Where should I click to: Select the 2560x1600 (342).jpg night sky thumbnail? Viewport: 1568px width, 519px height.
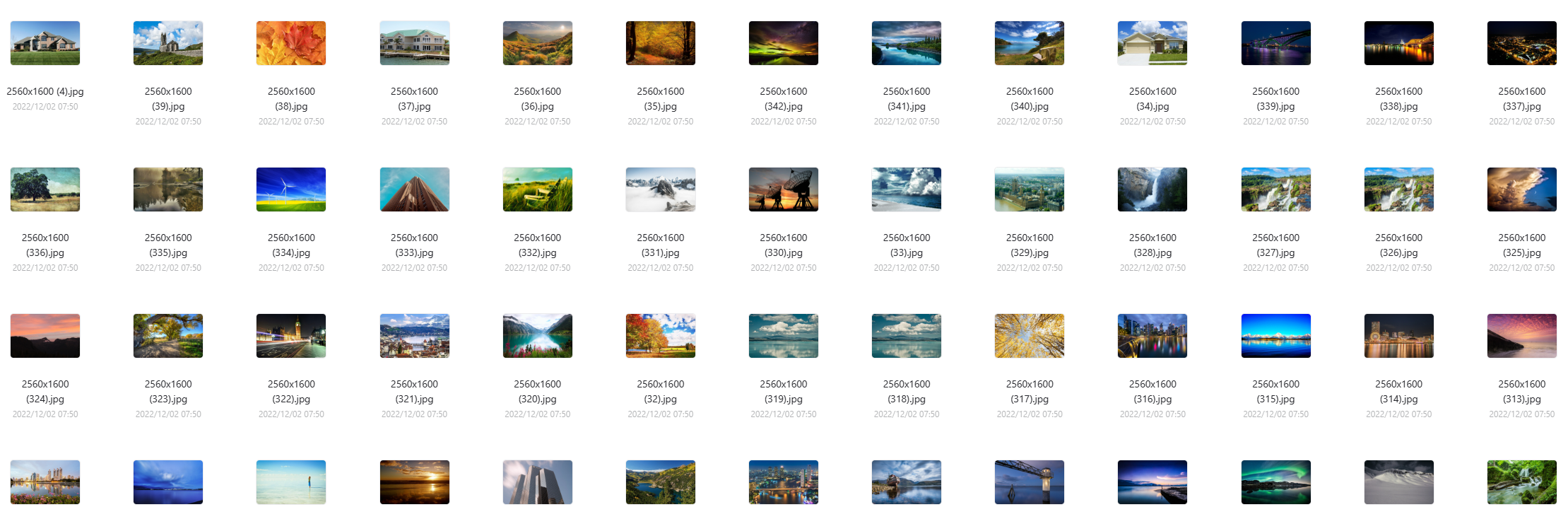coord(784,43)
